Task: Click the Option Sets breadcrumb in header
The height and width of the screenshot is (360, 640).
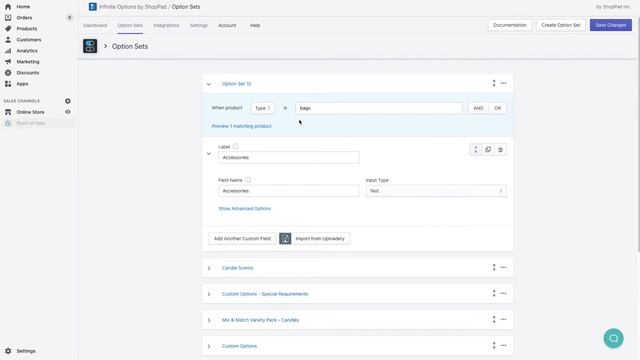Action: pyautogui.click(x=186, y=7)
